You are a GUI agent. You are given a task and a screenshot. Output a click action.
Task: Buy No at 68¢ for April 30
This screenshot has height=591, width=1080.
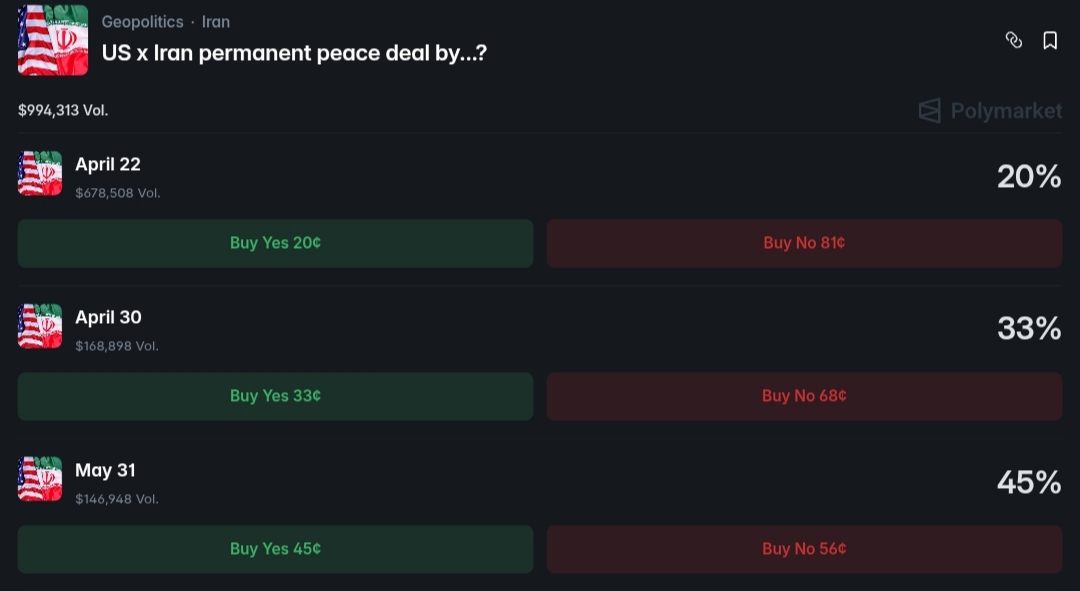coord(804,396)
